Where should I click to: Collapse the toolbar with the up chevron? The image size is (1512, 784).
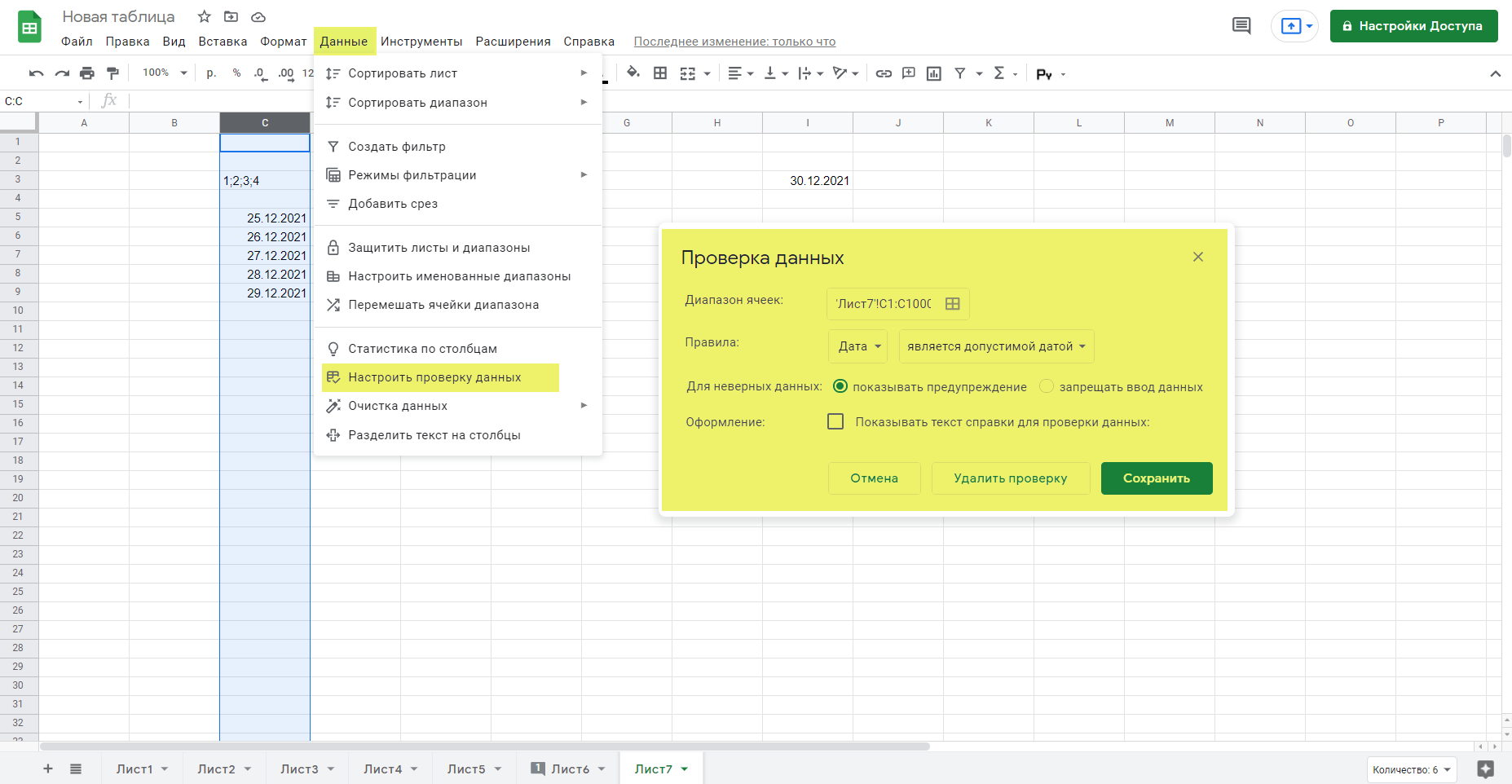coord(1495,73)
